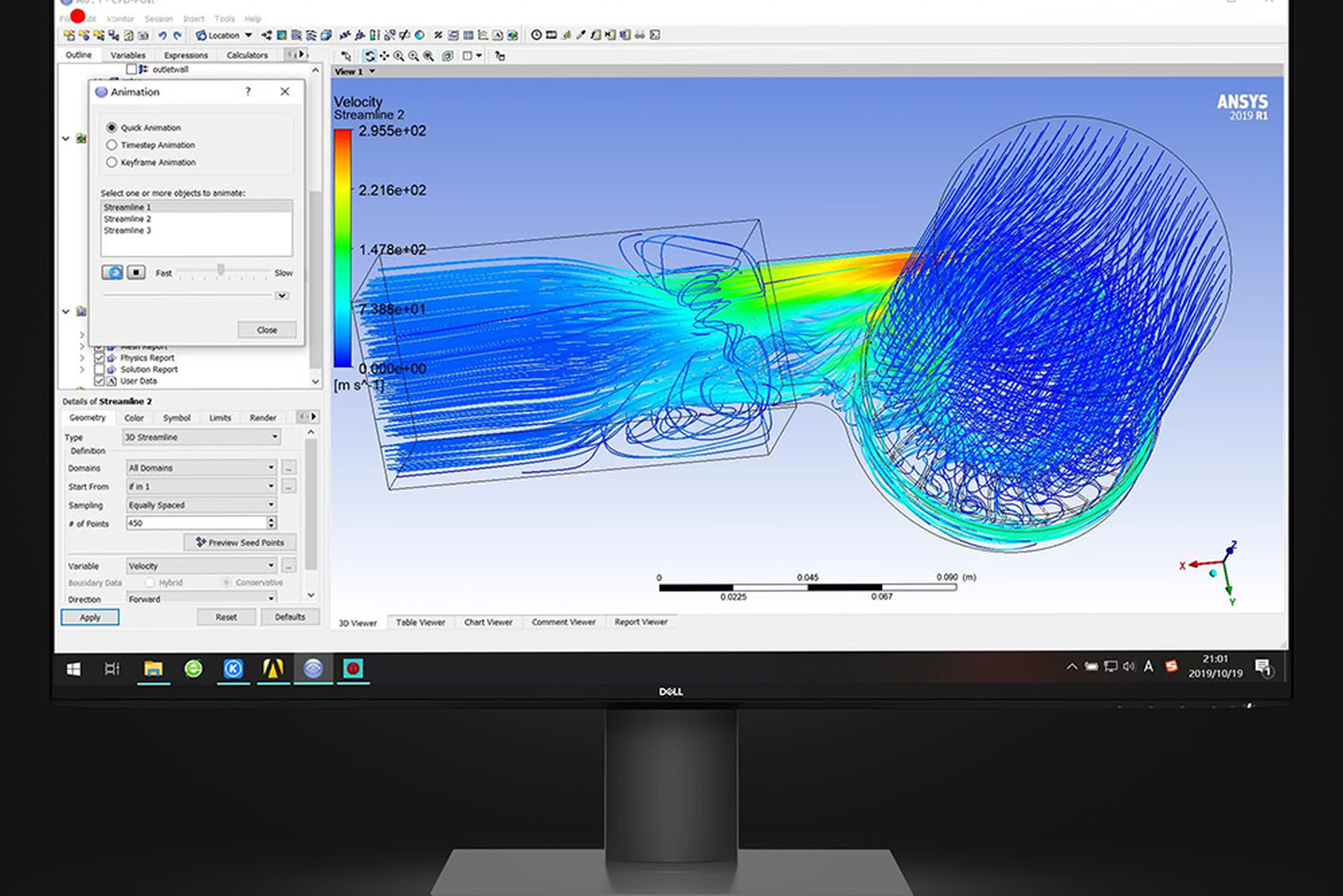1343x896 pixels.
Task: Stop the animation playback
Action: [x=136, y=272]
